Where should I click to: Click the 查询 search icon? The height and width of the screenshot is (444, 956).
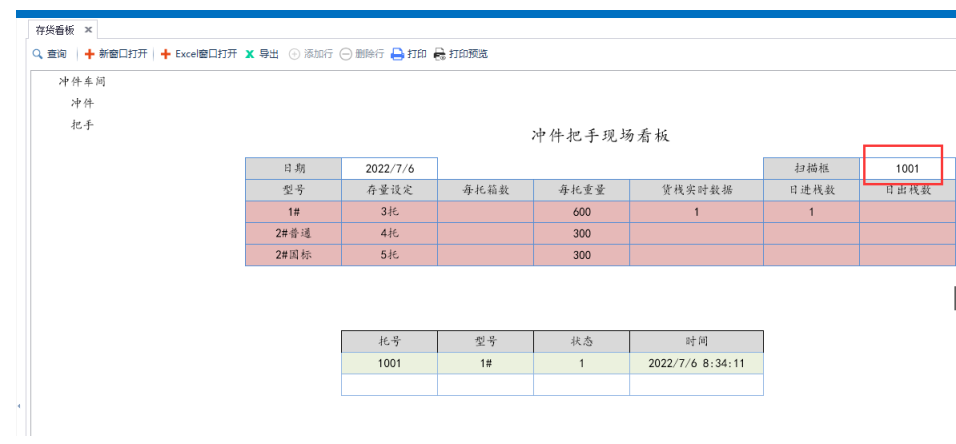pos(38,54)
